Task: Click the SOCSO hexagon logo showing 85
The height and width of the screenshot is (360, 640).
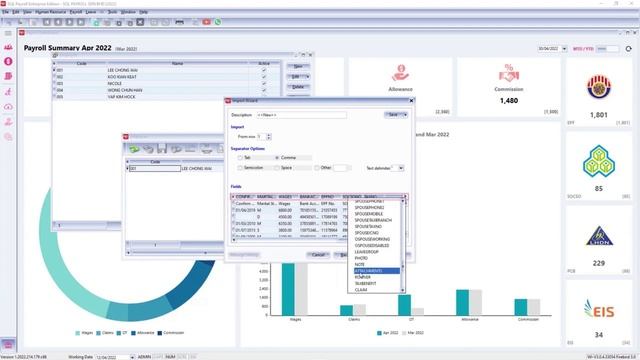Action: (x=599, y=162)
